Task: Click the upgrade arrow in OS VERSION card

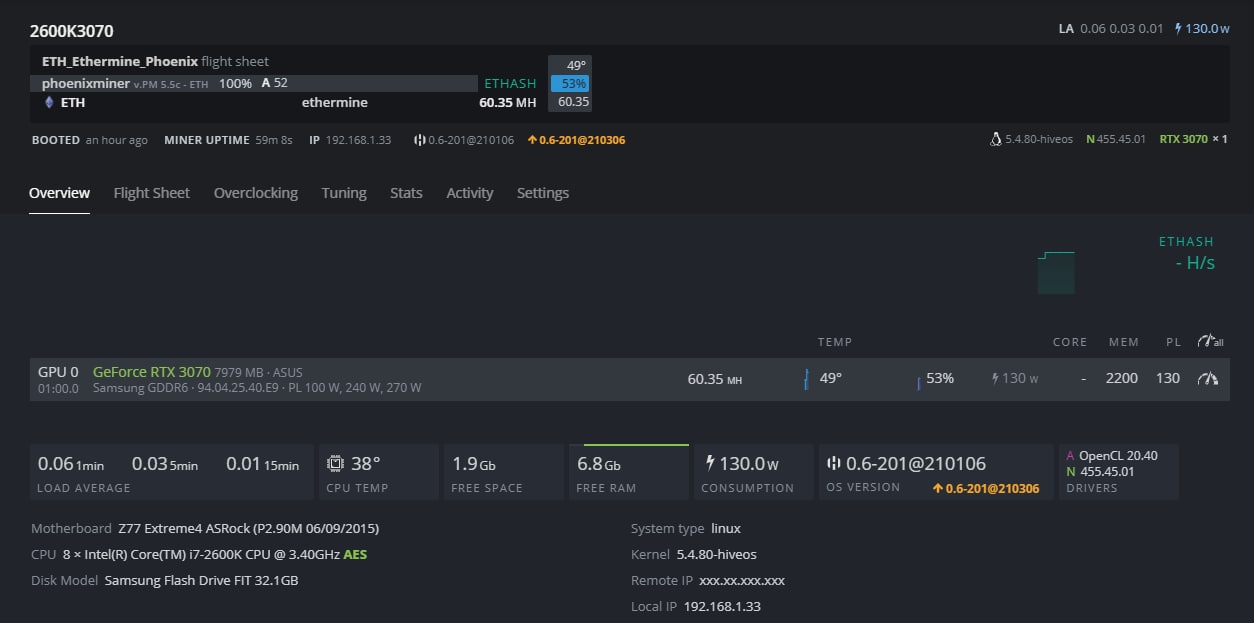Action: [937, 489]
